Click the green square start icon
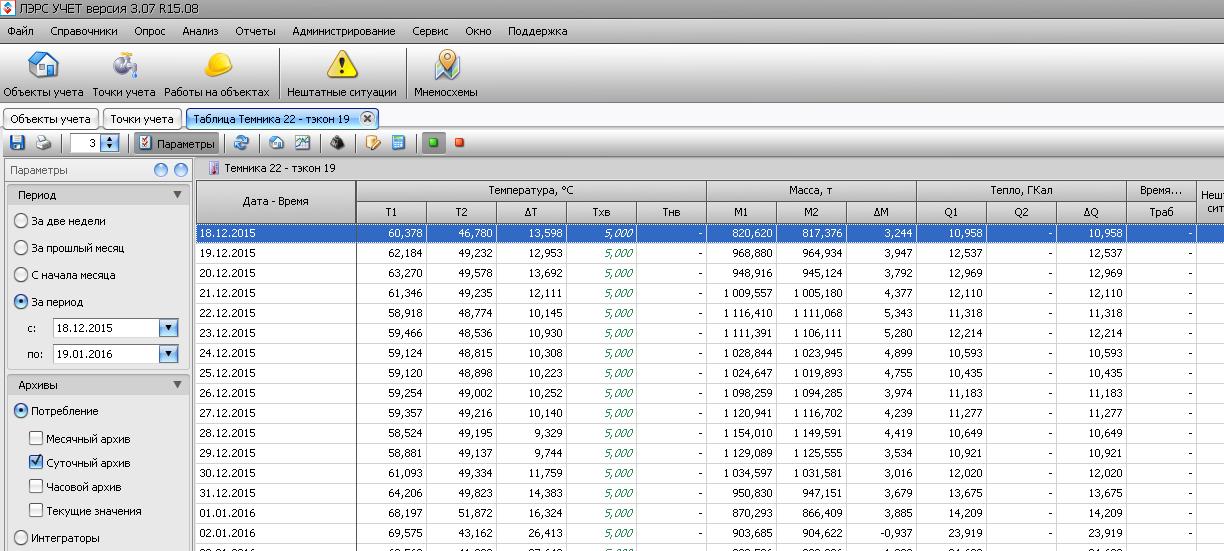 tap(434, 143)
